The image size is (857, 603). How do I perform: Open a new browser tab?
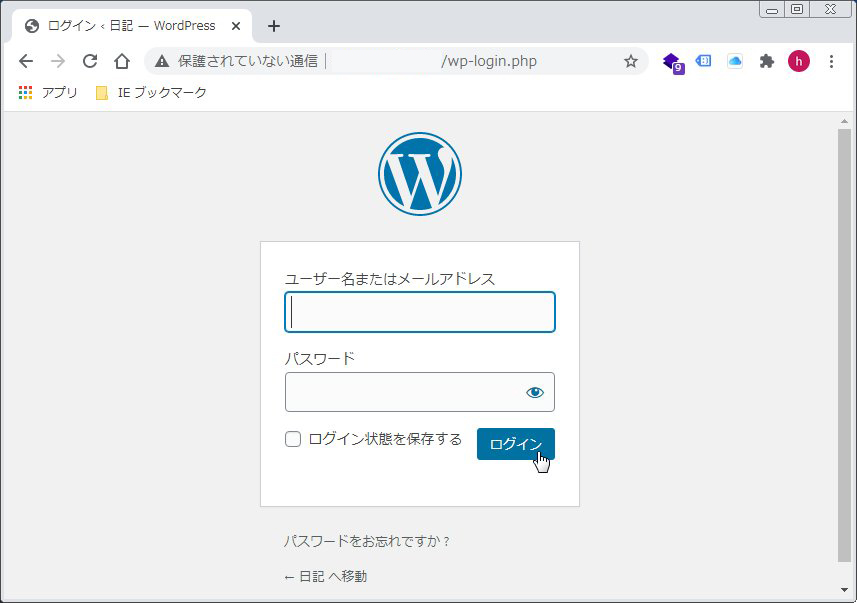pos(274,26)
